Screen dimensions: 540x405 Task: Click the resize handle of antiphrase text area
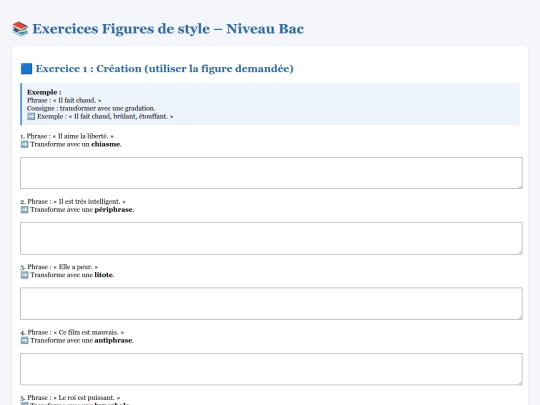[x=520, y=382]
